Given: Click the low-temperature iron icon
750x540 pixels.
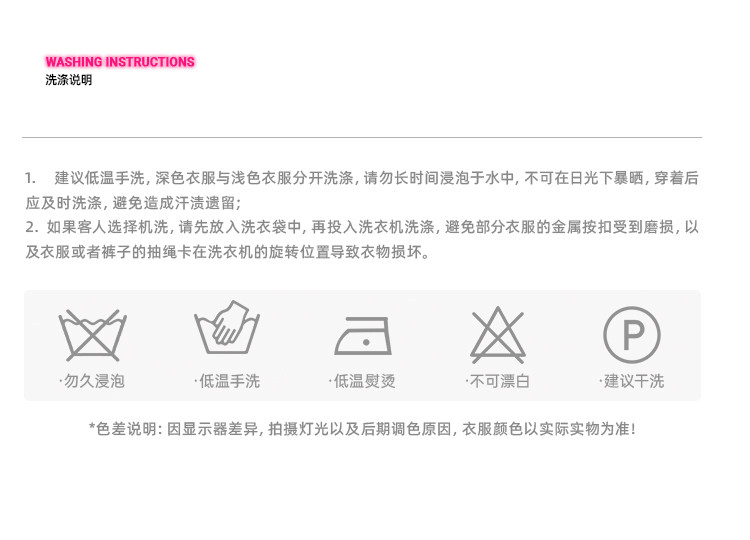Looking at the screenshot, I should (x=363, y=335).
